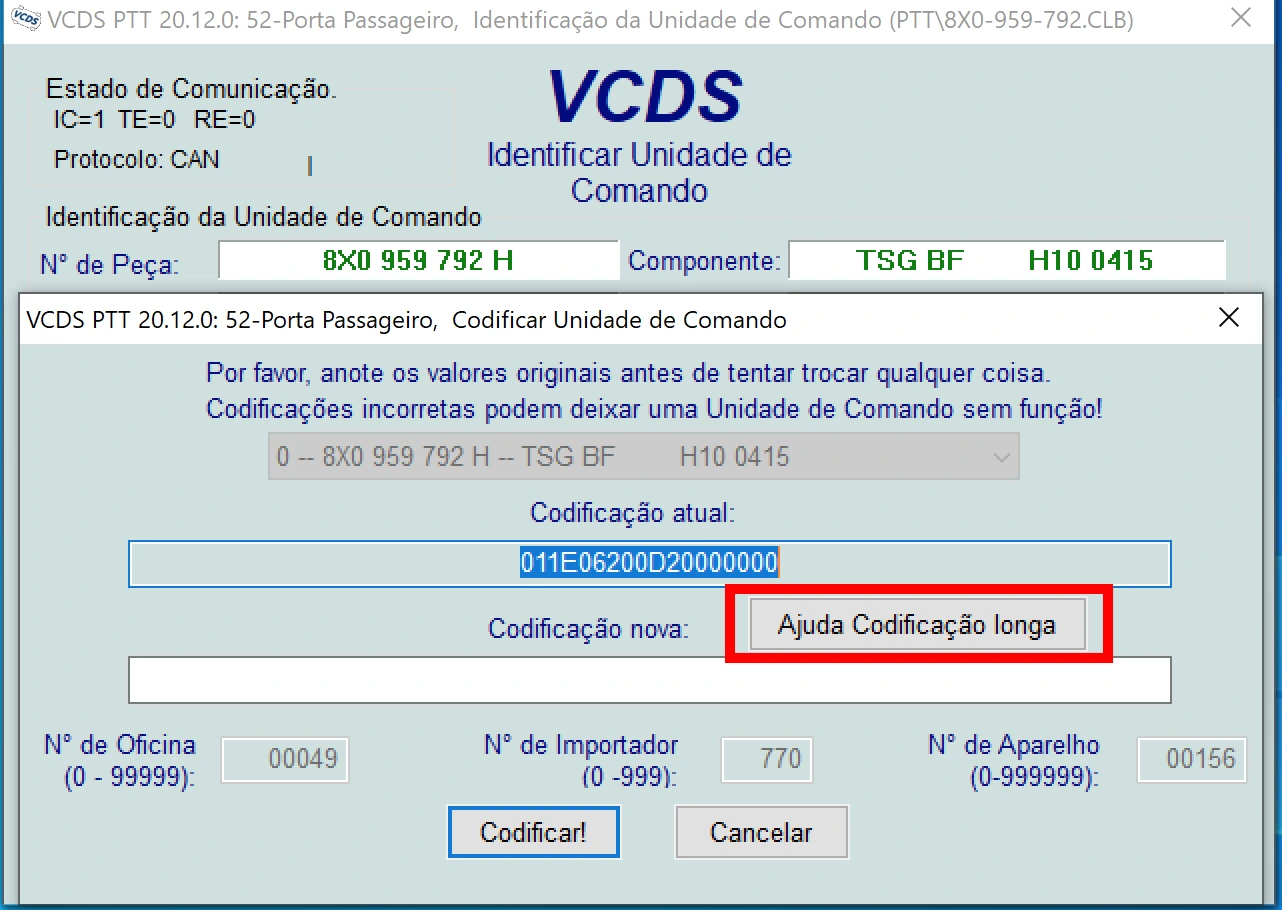Click the Estado de Comunicação label
This screenshot has width=1282, height=910.
[x=191, y=89]
